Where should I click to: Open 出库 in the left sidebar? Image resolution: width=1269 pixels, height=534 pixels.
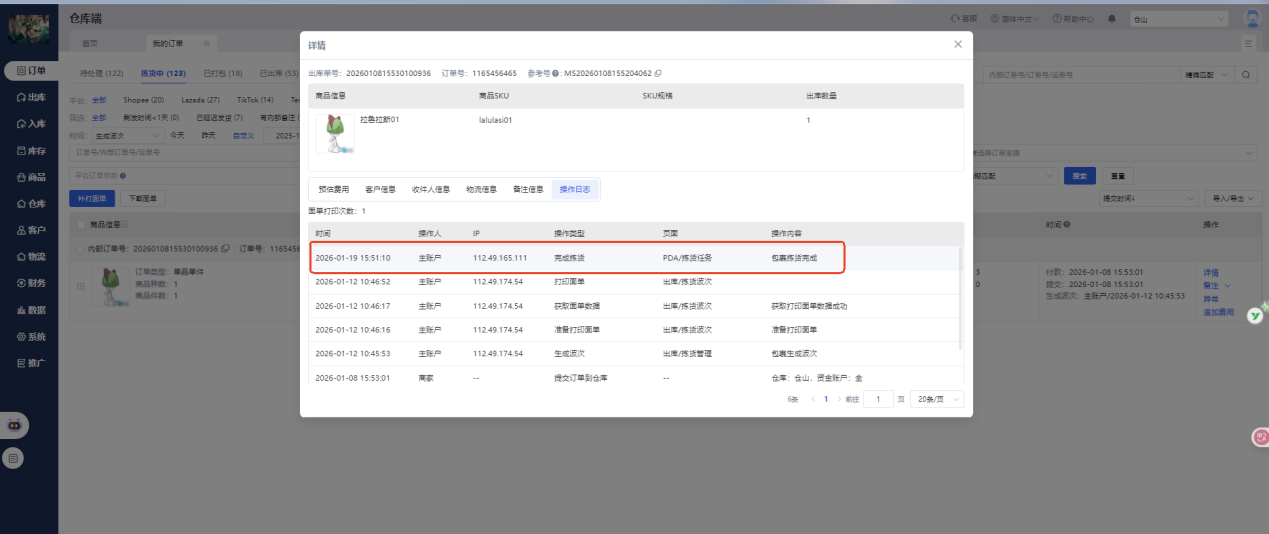pos(30,97)
